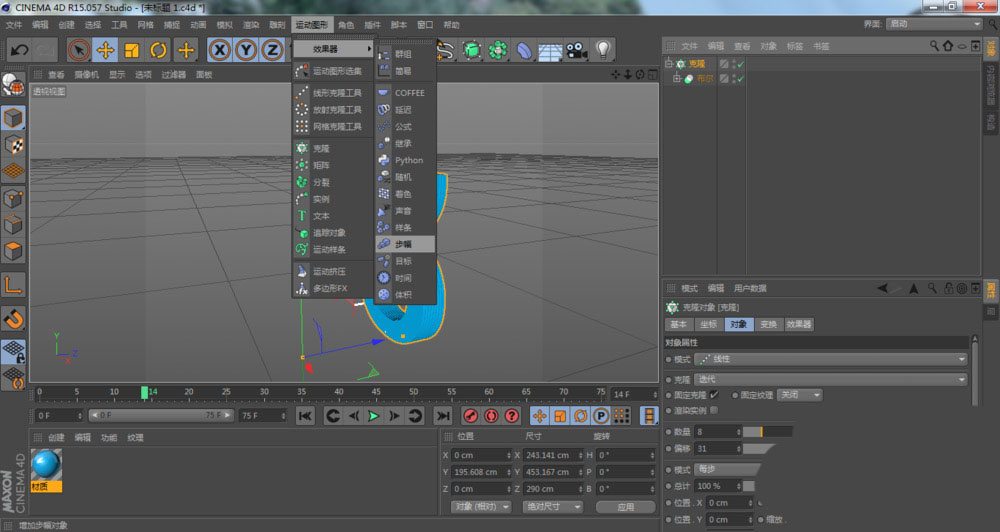Toggle the green check of 克隆 object
Screen dimensions: 1000x532
(x=740, y=64)
